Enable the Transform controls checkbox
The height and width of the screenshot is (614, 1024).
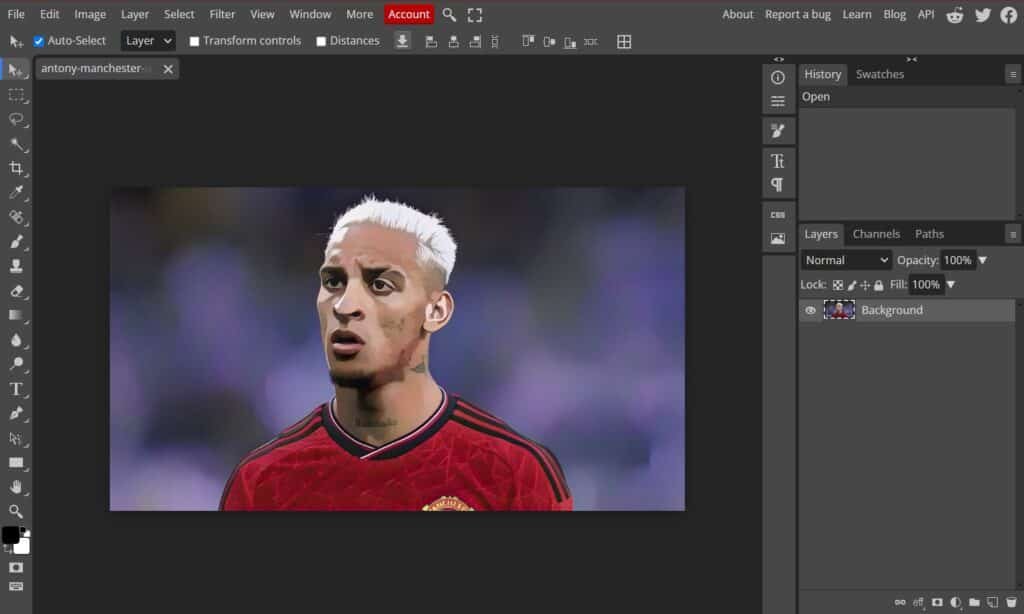(194, 41)
